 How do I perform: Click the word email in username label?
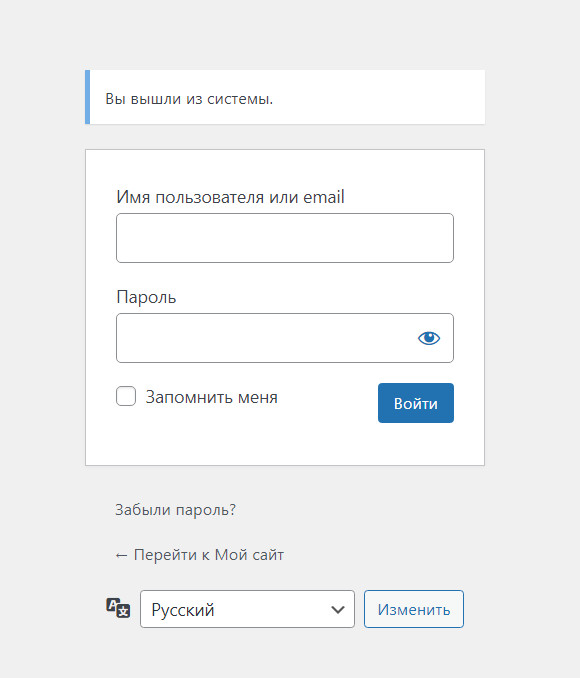(x=324, y=197)
